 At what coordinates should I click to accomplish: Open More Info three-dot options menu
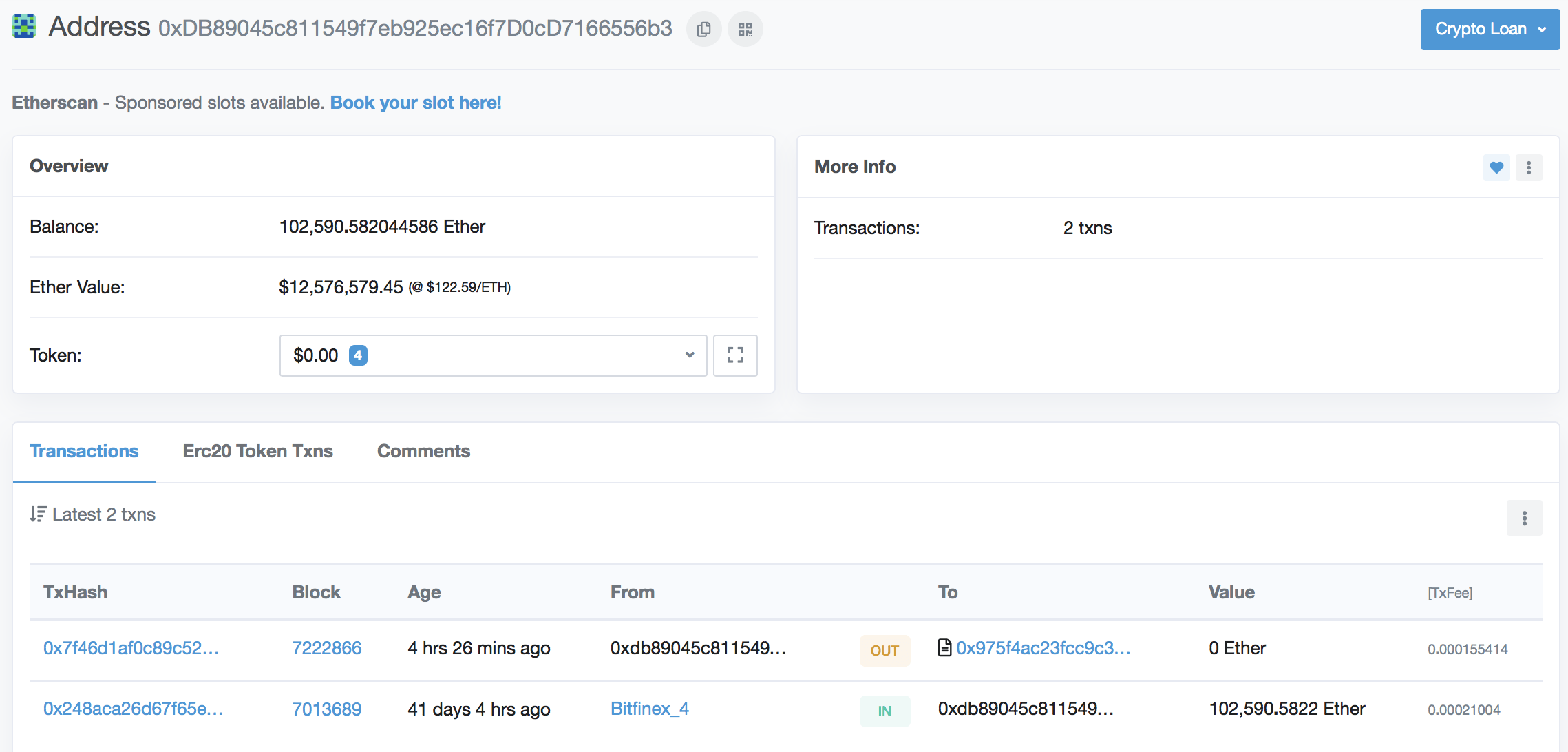[1529, 167]
